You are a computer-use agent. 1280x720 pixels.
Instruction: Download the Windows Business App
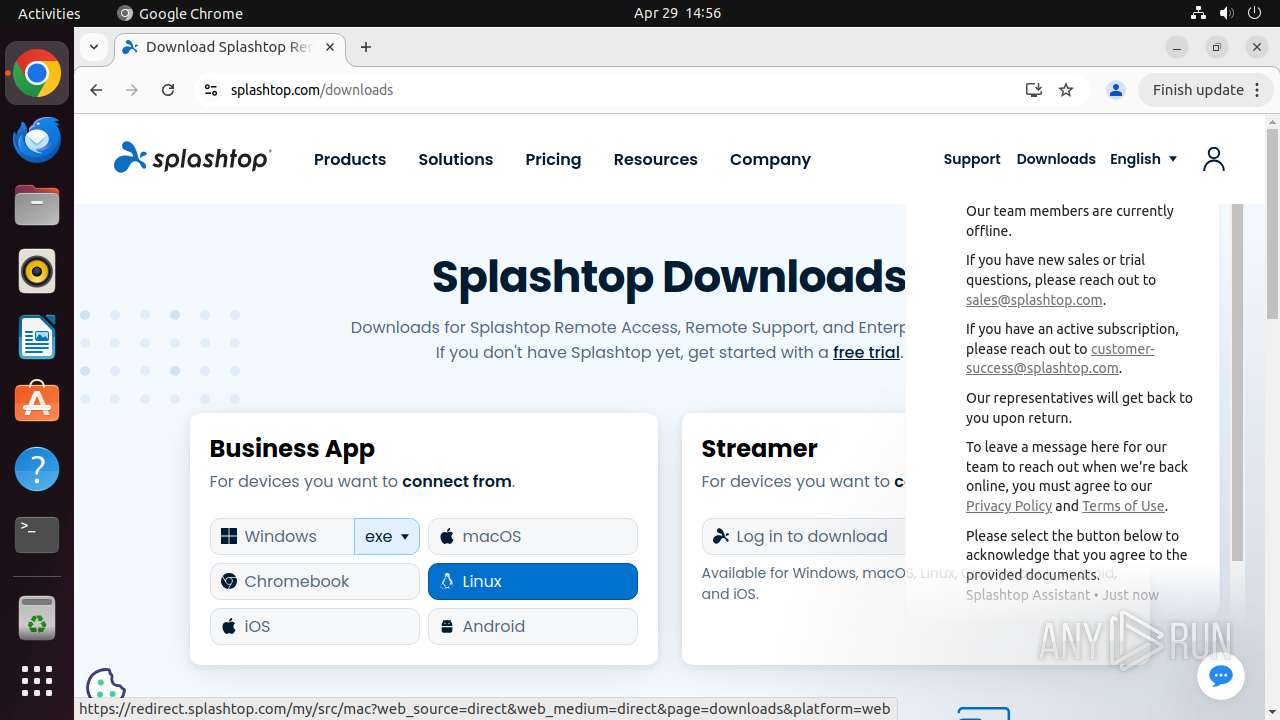(x=282, y=536)
